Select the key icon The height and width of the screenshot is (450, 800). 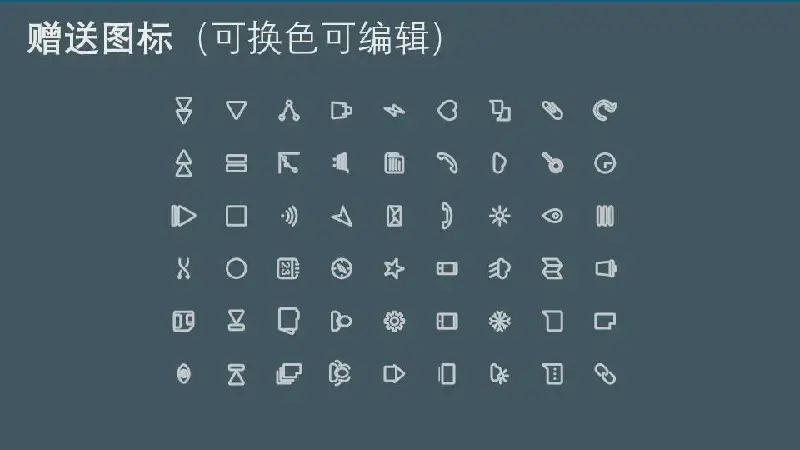[x=552, y=163]
